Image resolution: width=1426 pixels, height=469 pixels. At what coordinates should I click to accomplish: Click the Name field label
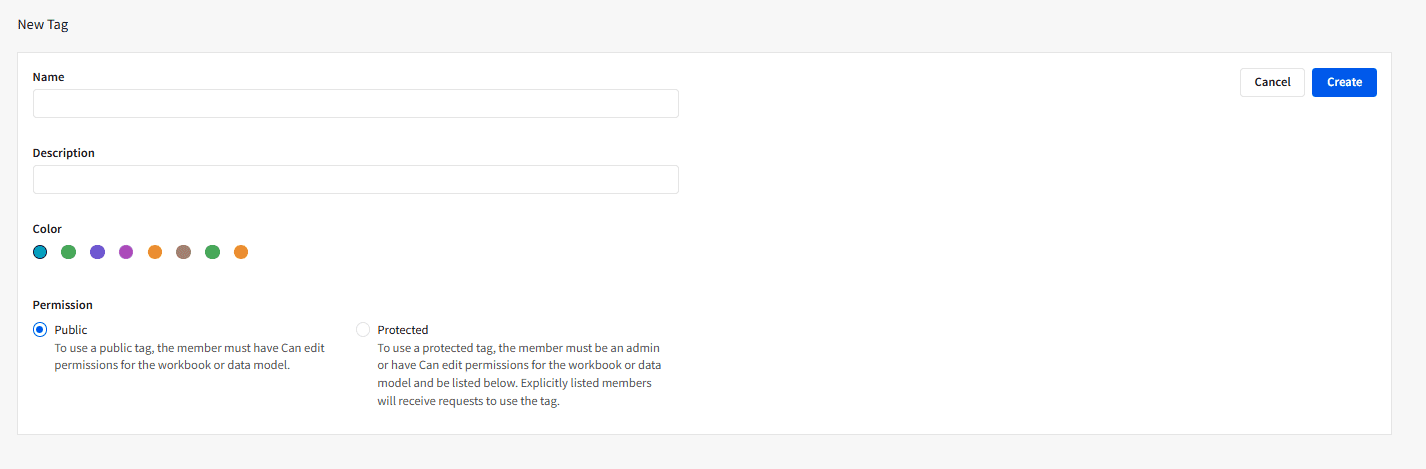[x=49, y=77]
